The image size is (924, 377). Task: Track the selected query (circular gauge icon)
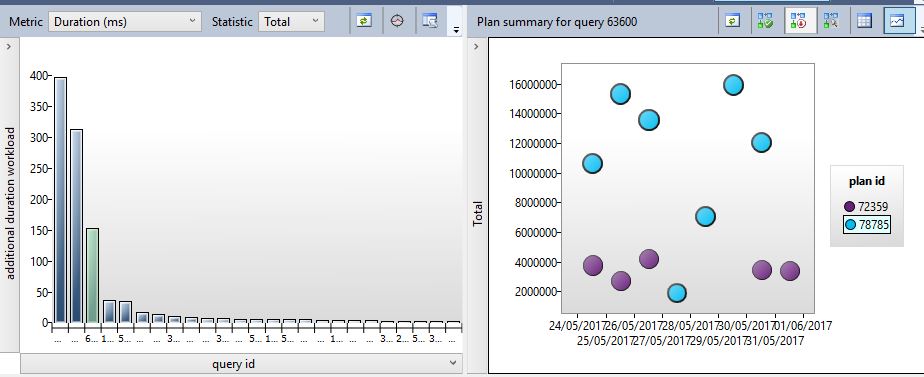click(397, 21)
